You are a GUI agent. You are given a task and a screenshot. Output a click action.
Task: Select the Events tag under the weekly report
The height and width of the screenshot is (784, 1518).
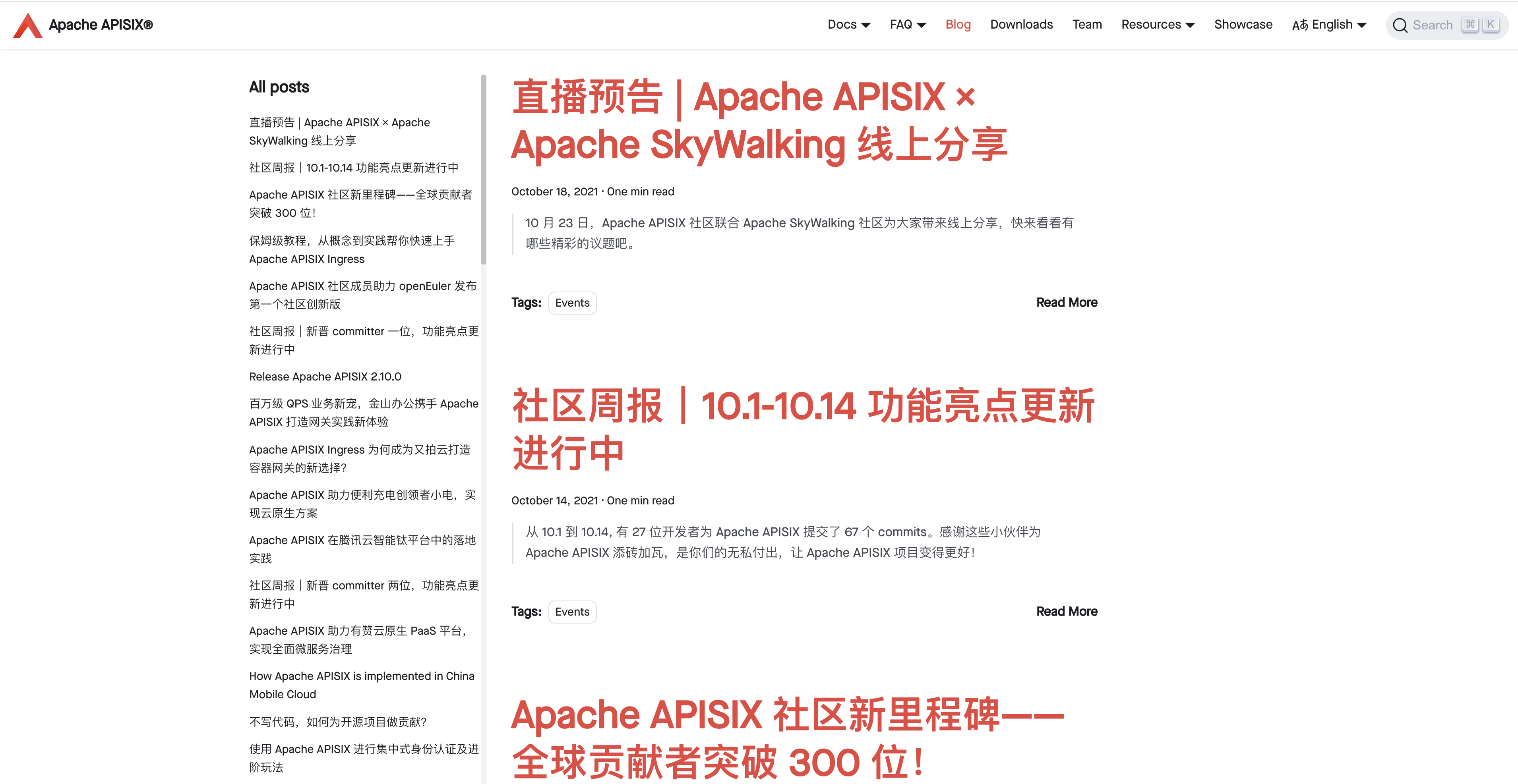(x=571, y=612)
